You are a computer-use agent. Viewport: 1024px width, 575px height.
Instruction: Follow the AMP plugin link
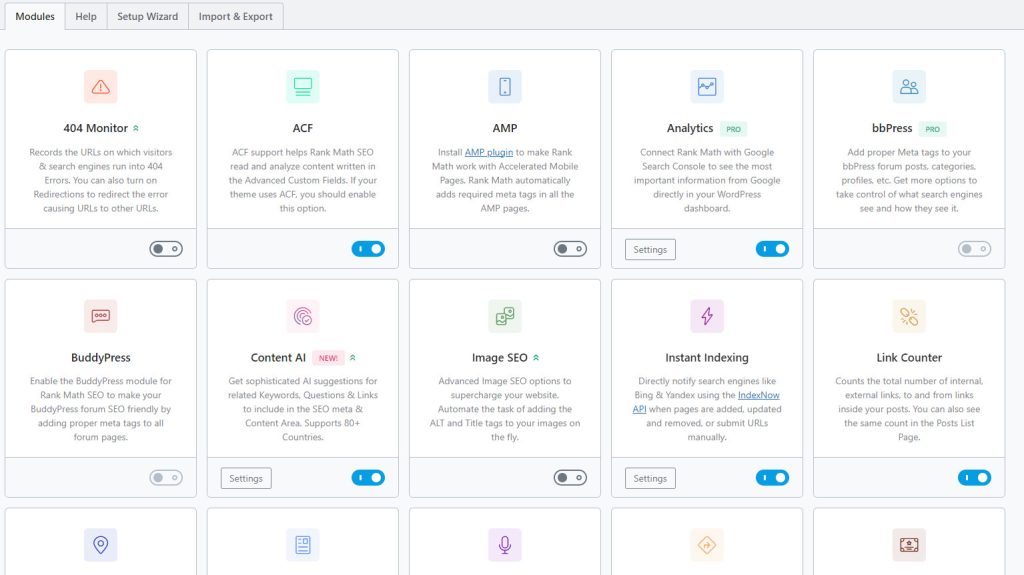[x=488, y=152]
